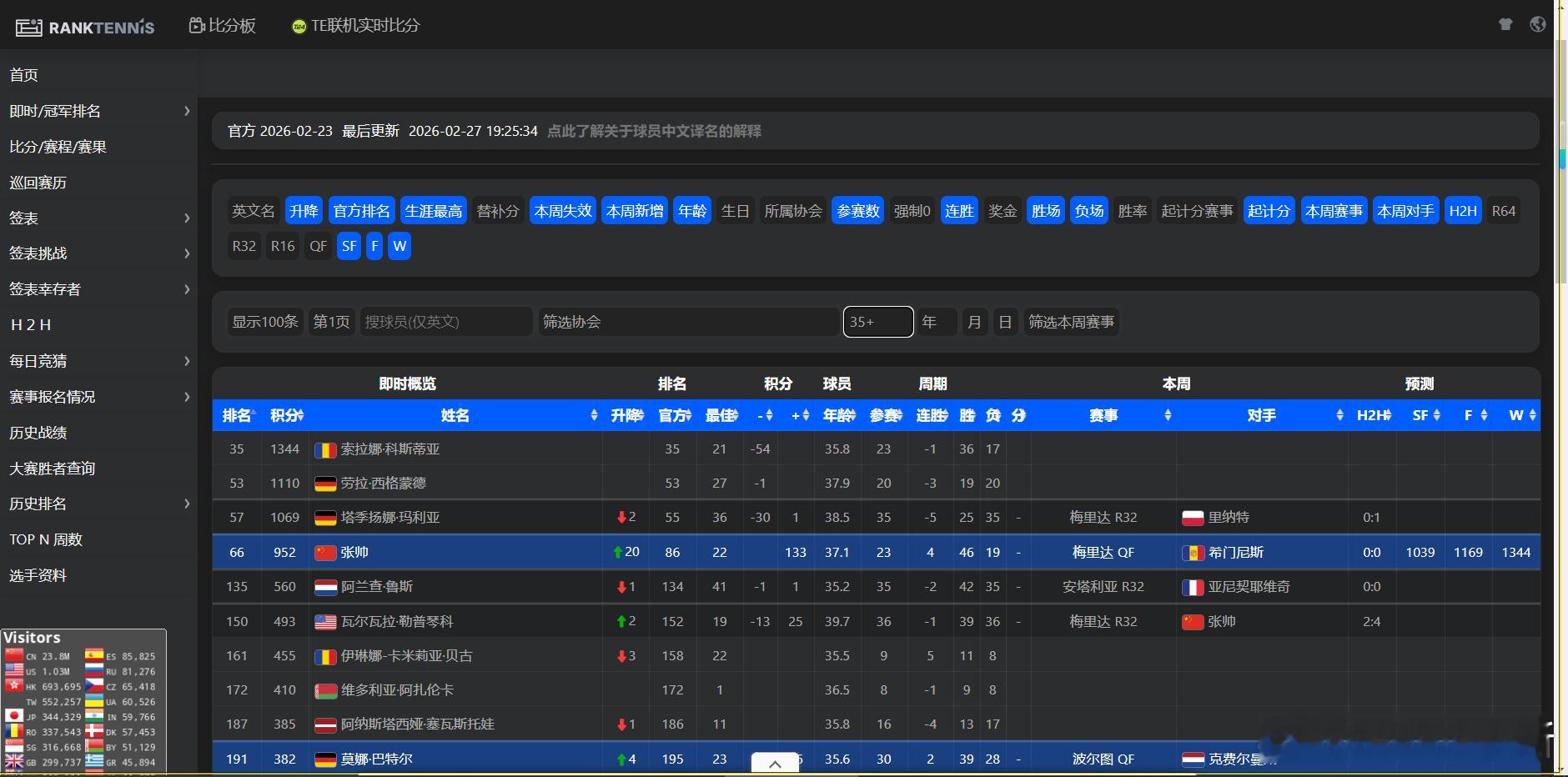Click the 安塔利亚 R32 tournament cell
1568x777 pixels.
pos(1103,586)
